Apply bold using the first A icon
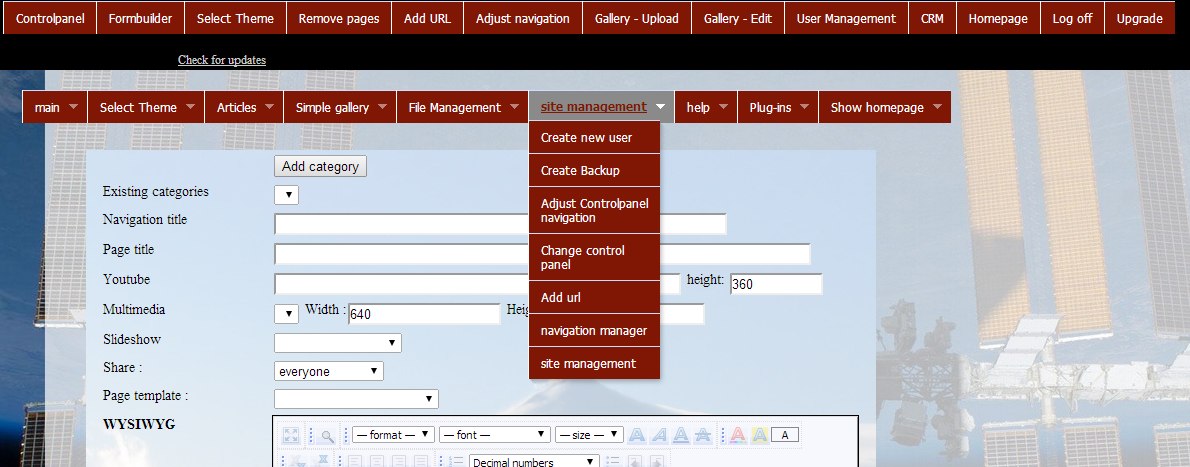 (x=637, y=435)
